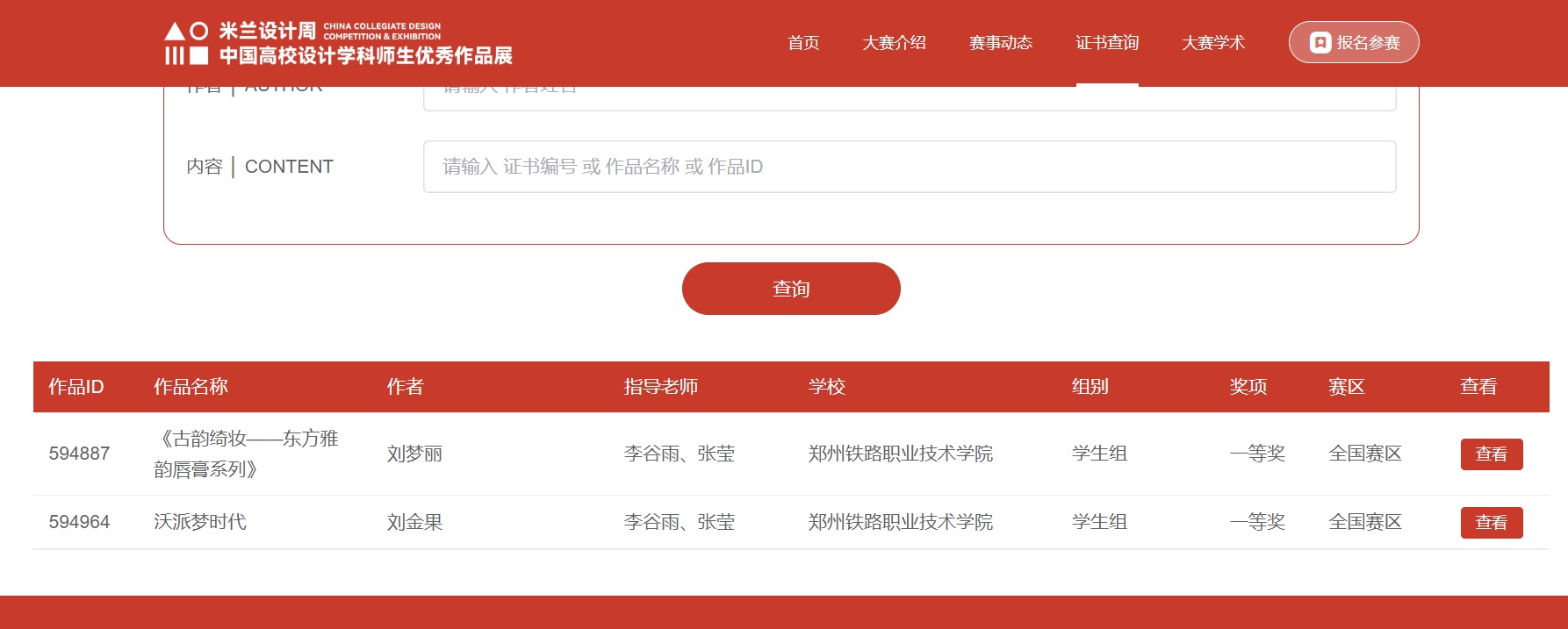Click the 奖项 column header
1568x629 pixels.
point(1248,387)
